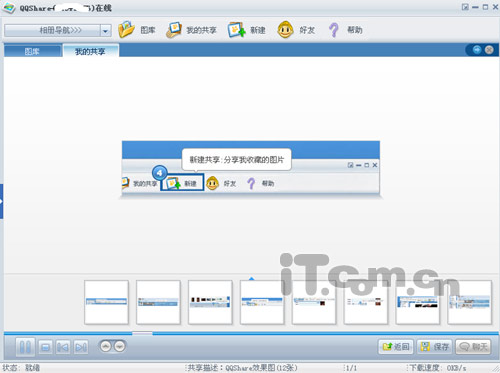Click the 新建 new share icon
The height and width of the screenshot is (373, 500).
pos(236,30)
